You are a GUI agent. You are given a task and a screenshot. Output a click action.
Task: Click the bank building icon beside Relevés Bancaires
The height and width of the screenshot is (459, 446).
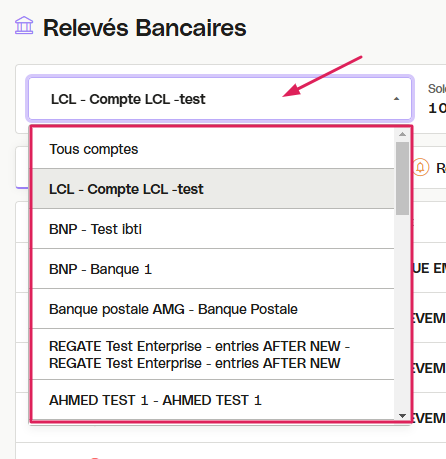(24, 25)
